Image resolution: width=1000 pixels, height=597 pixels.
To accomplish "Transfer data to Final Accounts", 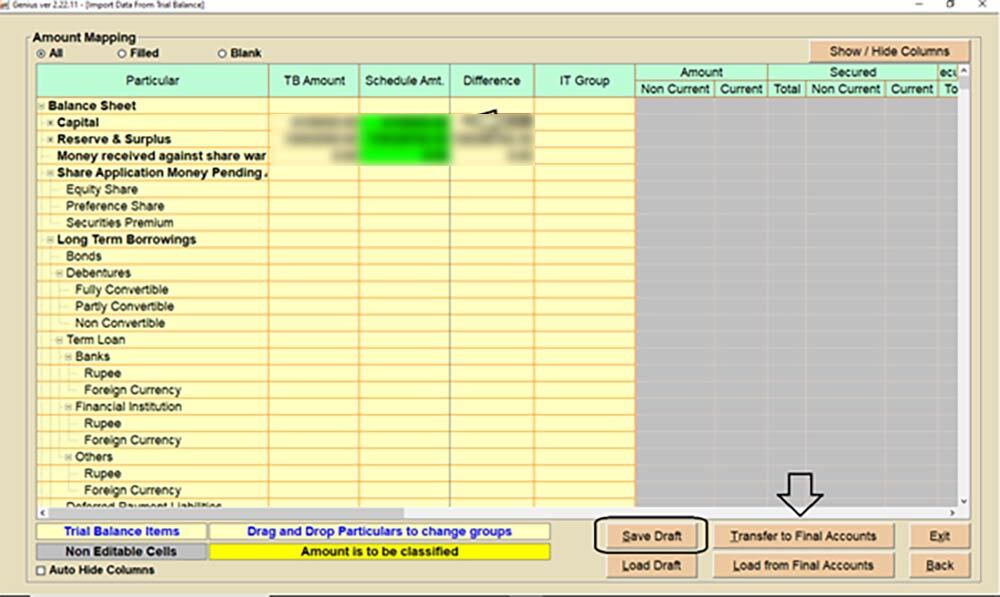I will (x=803, y=536).
